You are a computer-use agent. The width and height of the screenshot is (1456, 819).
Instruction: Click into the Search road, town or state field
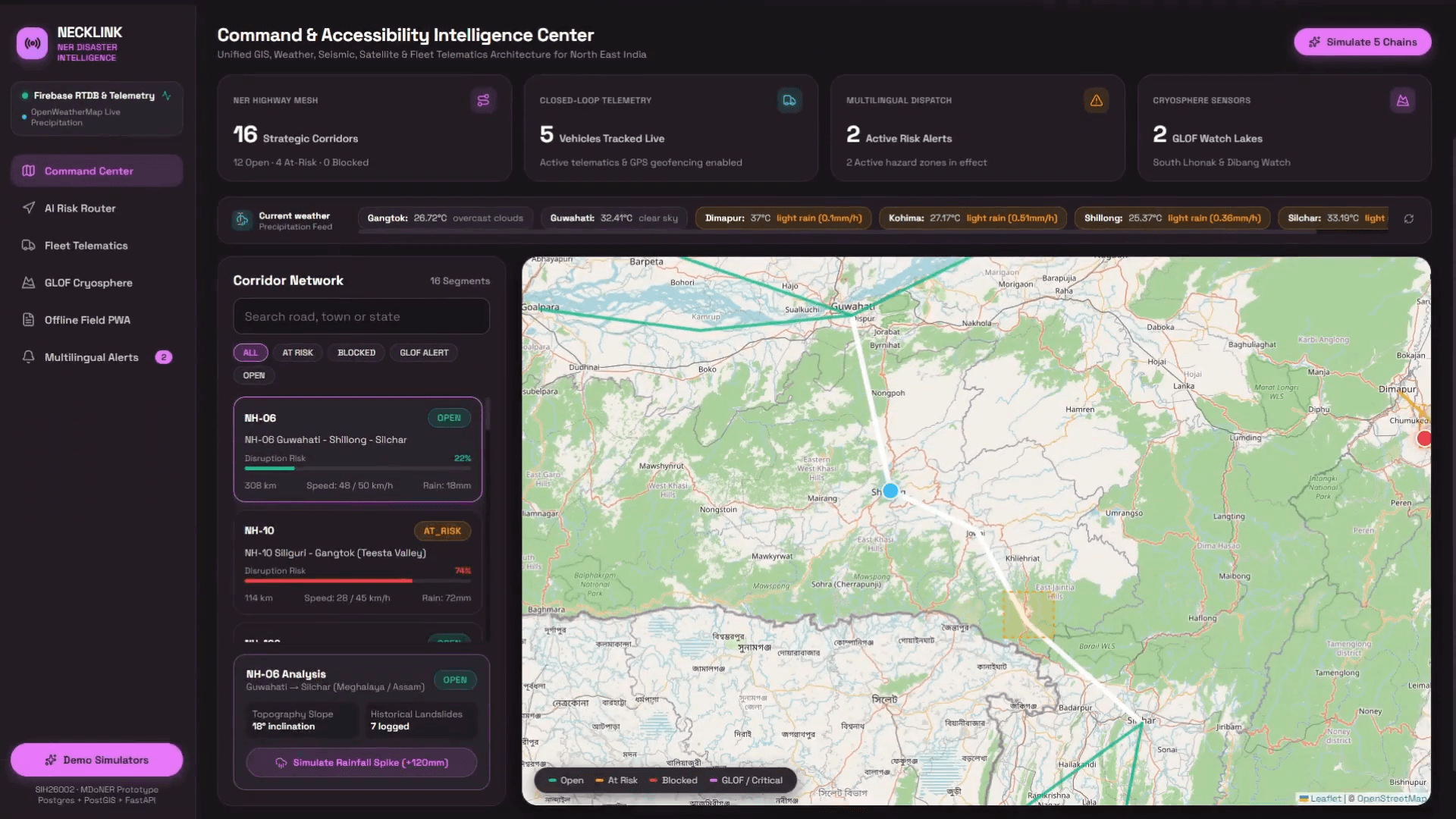[x=362, y=316]
